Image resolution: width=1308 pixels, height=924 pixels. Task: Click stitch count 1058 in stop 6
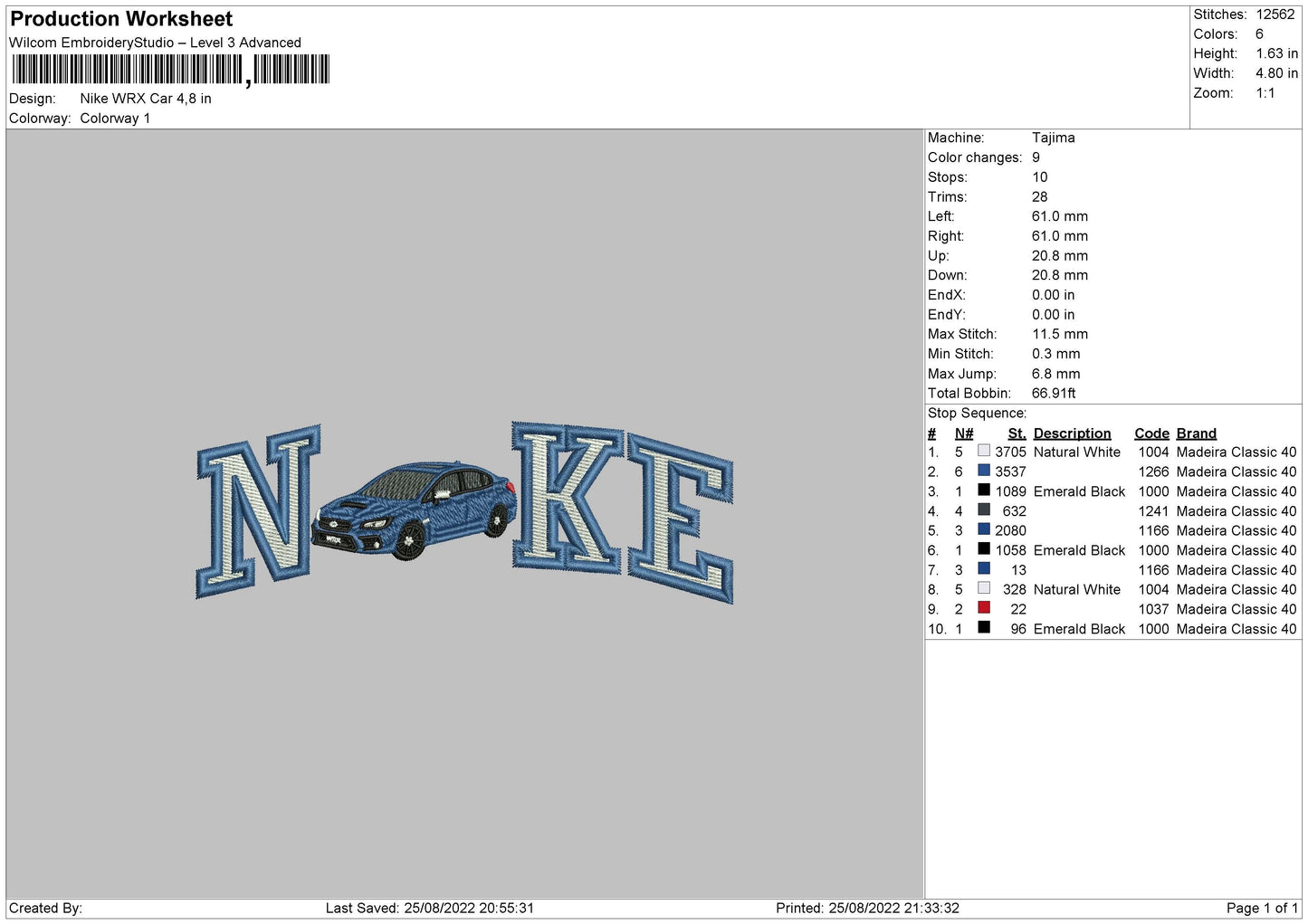[x=1010, y=550]
